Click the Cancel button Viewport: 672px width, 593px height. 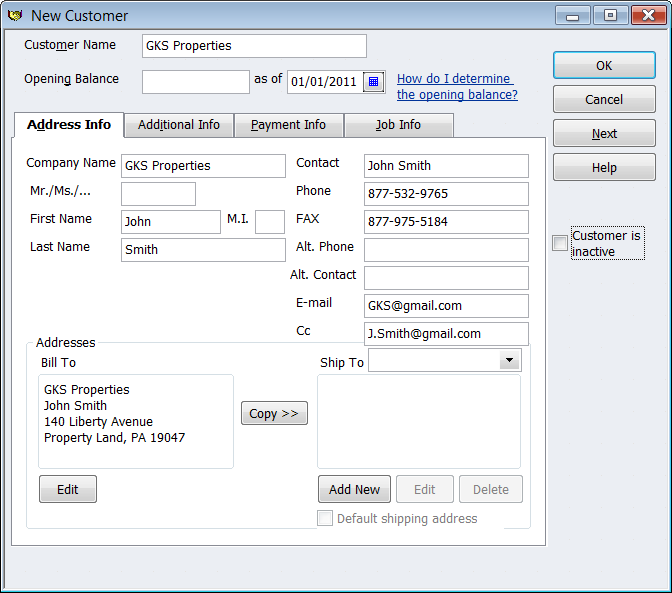(x=604, y=100)
